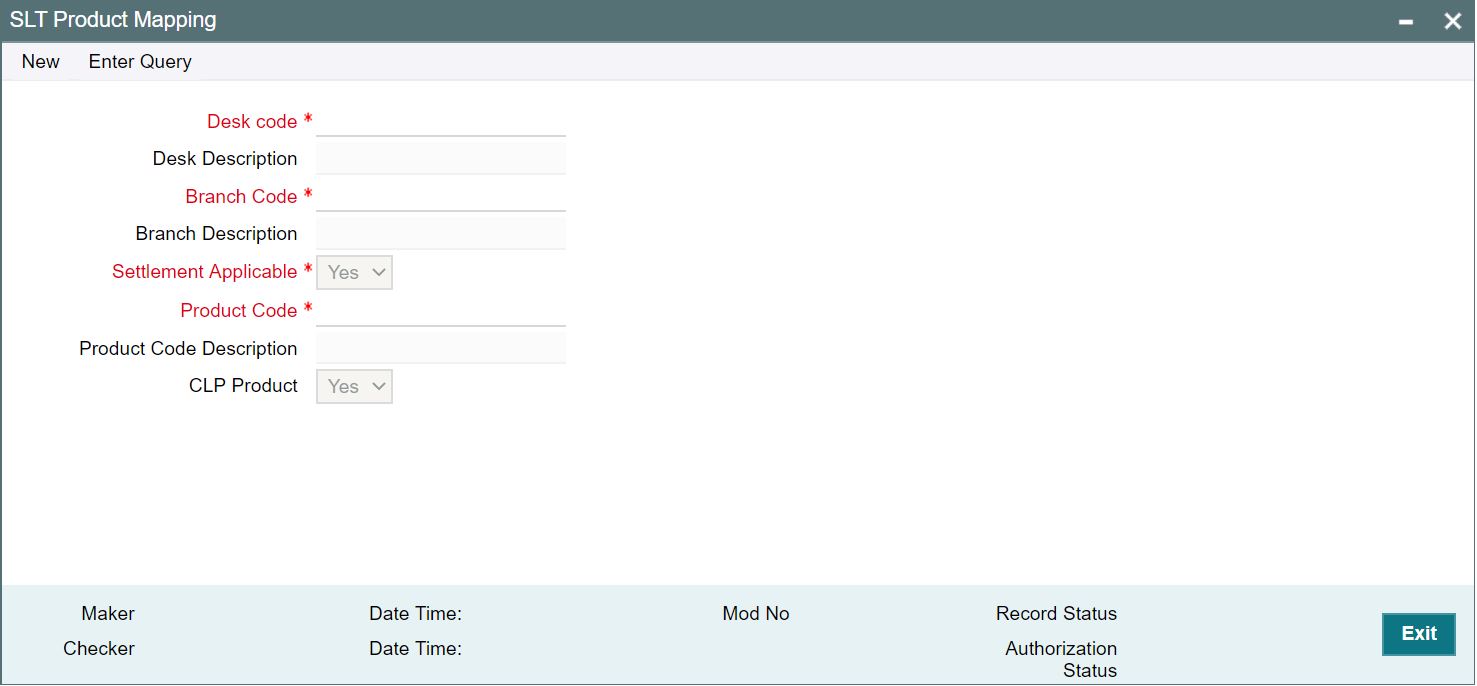Click the CLP Product label
Image resolution: width=1477 pixels, height=686 pixels.
click(x=243, y=386)
